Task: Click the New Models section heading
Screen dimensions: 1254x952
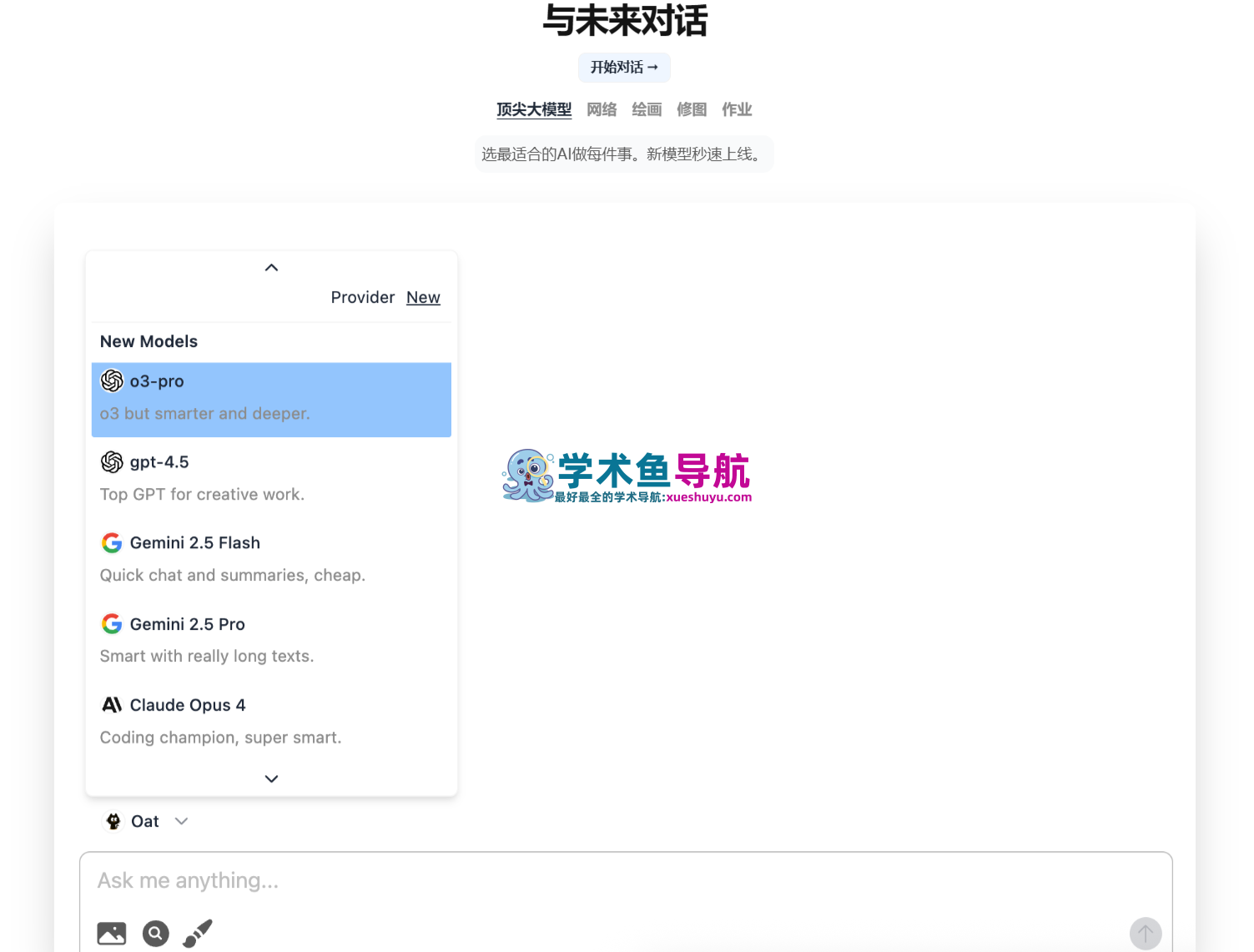Action: tap(149, 341)
